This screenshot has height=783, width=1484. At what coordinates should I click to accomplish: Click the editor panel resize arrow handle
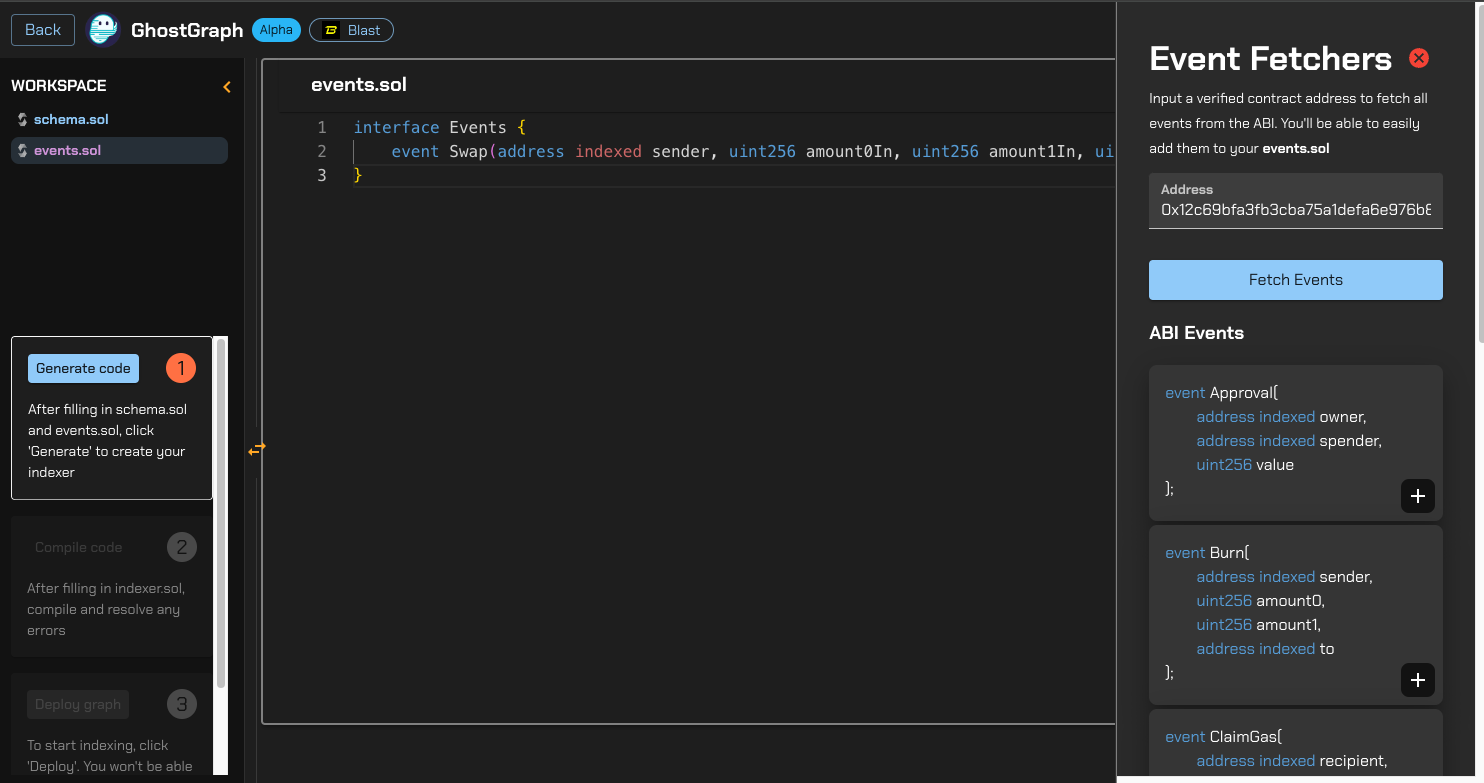click(257, 449)
